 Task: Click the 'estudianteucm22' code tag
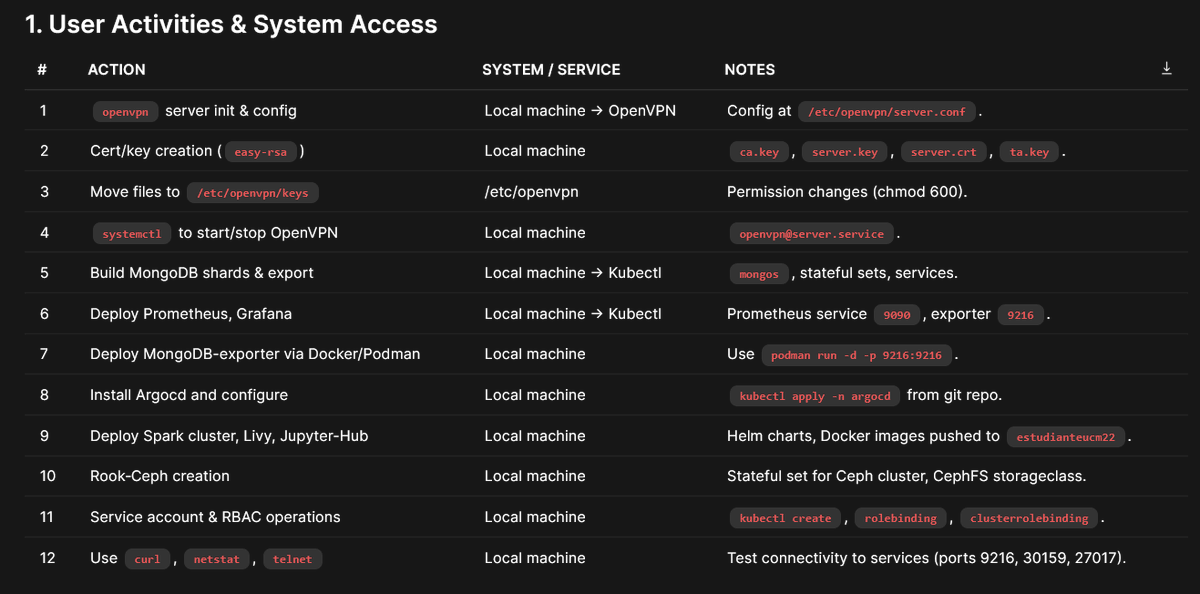click(1067, 437)
